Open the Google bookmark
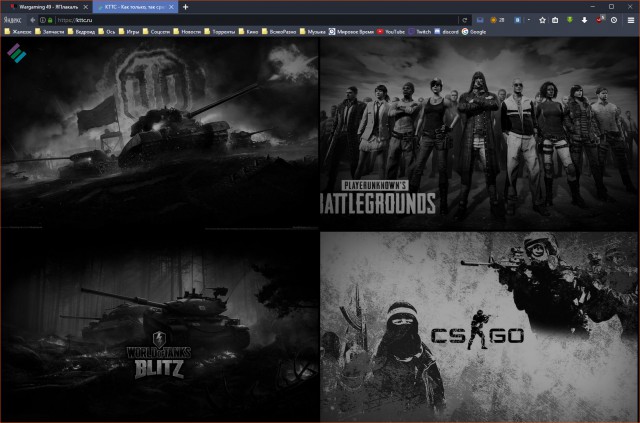 pyautogui.click(x=474, y=32)
